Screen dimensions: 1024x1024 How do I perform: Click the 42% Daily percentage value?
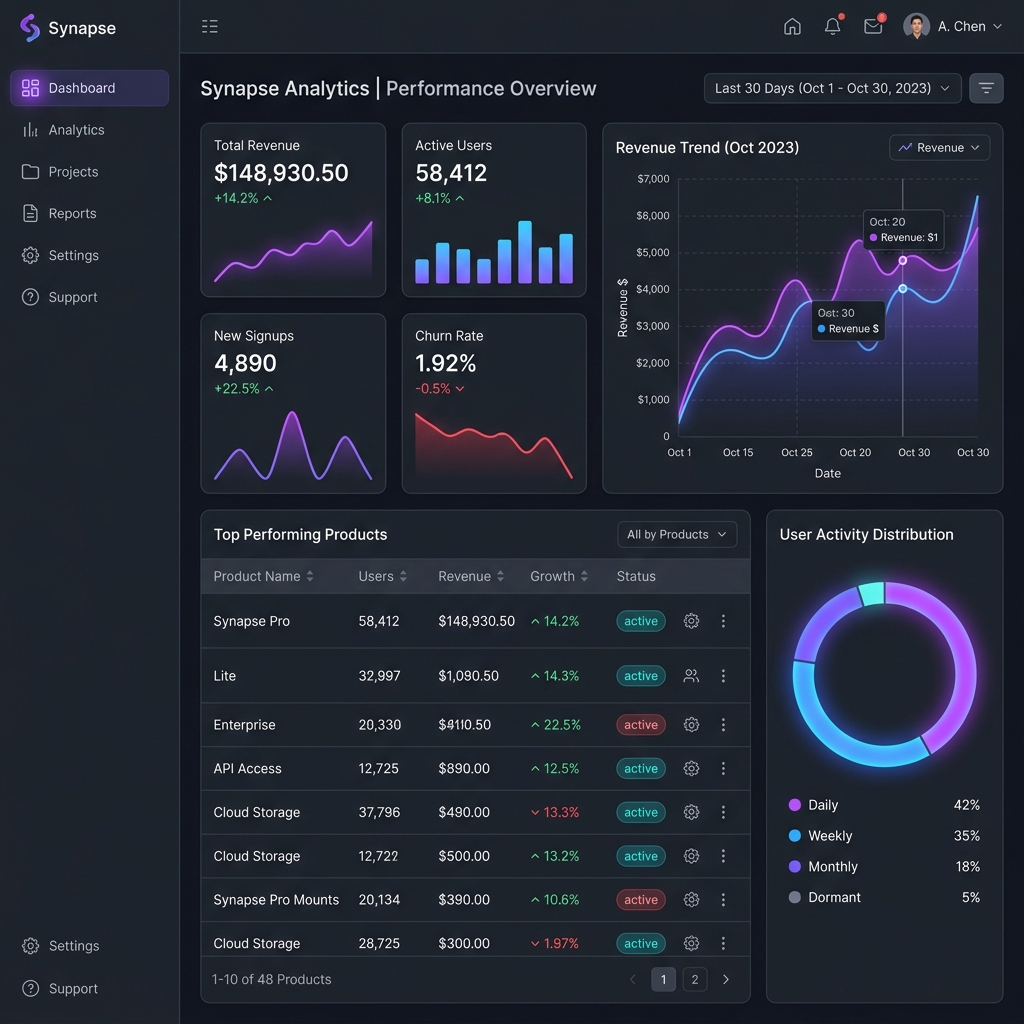pyautogui.click(x=967, y=805)
